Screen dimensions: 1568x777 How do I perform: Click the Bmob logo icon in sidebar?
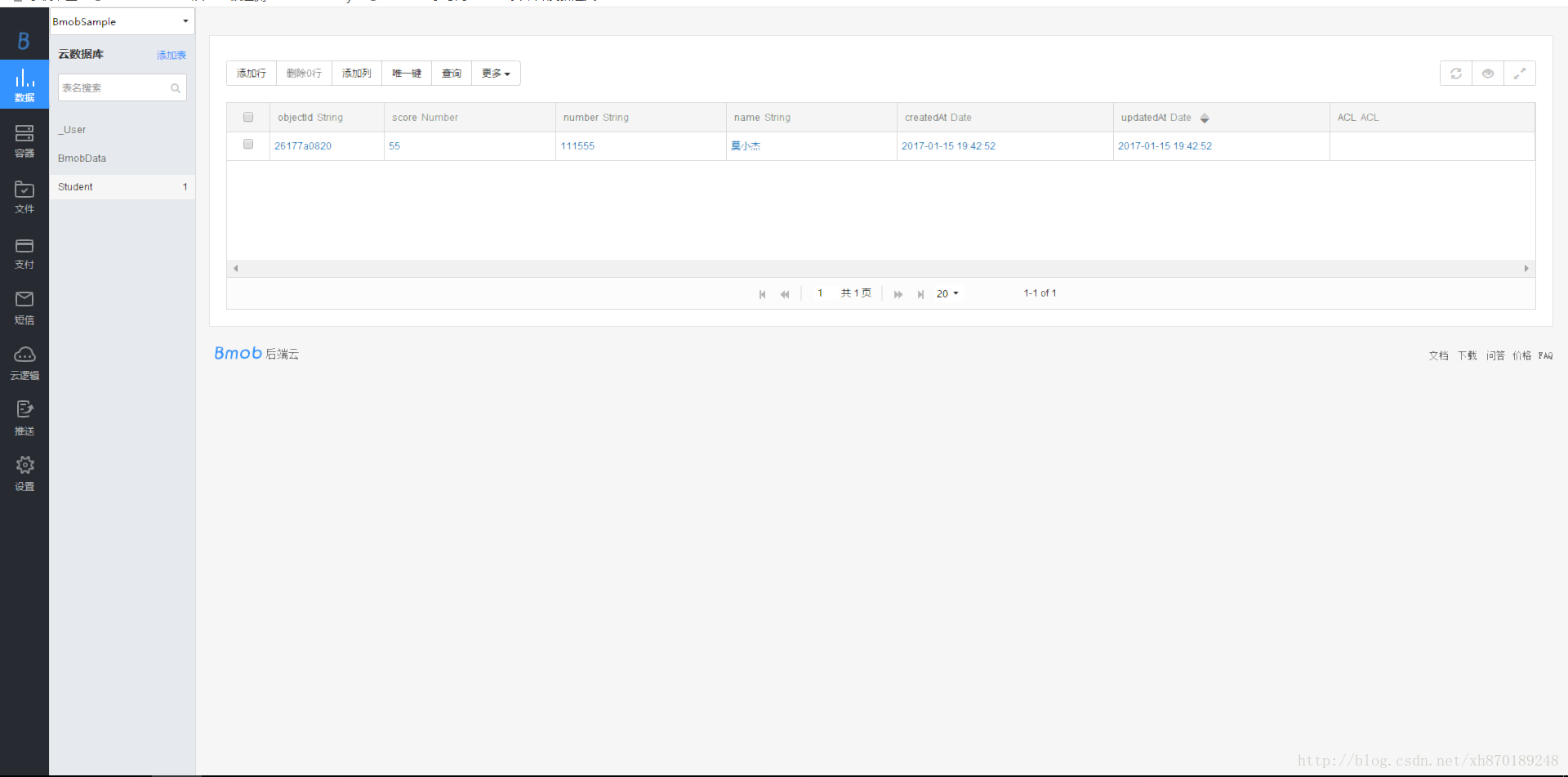(x=24, y=41)
